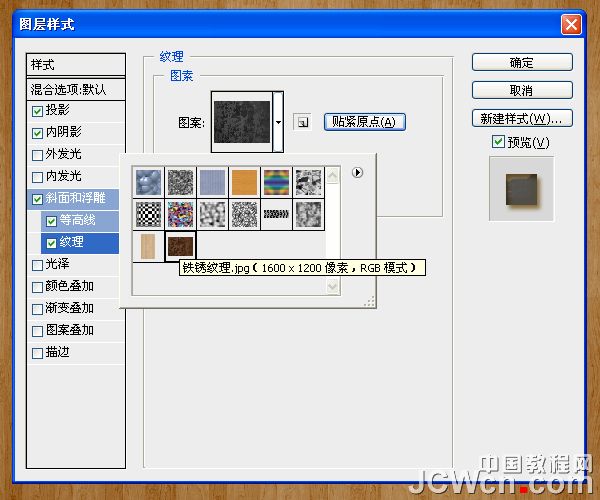Enable the 渐变叠加 gradient overlay checkbox
Image resolution: width=600 pixels, height=500 pixels.
[x=38, y=309]
